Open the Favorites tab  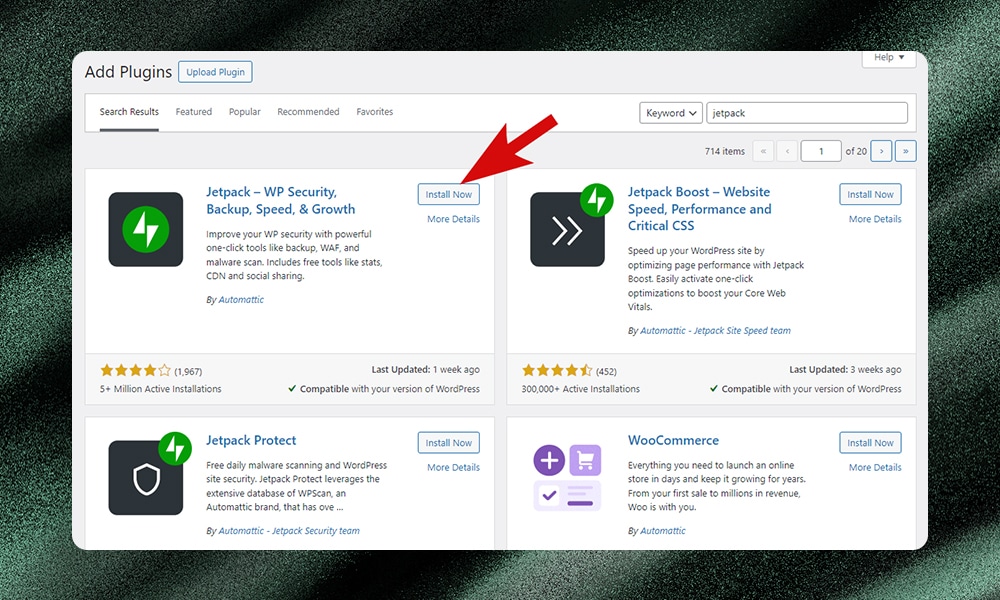click(x=375, y=111)
